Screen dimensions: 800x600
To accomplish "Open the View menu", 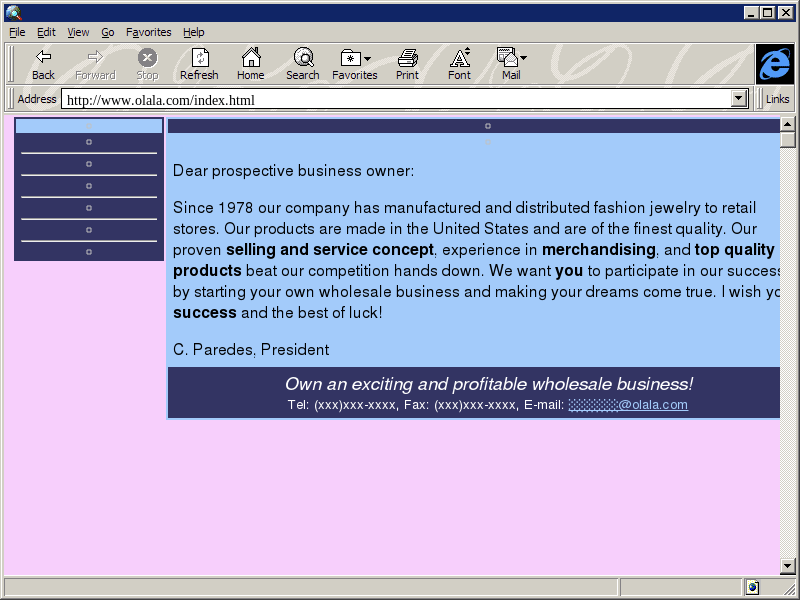I will pos(78,32).
